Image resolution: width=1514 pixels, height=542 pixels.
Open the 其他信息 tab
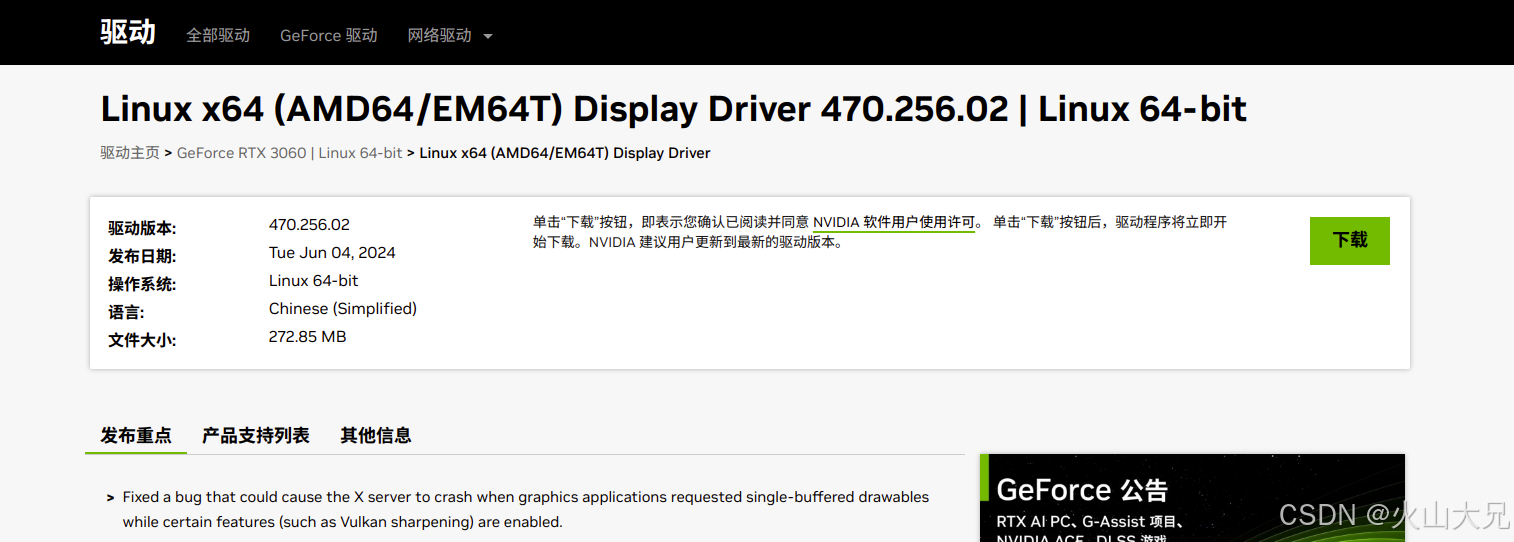(376, 435)
